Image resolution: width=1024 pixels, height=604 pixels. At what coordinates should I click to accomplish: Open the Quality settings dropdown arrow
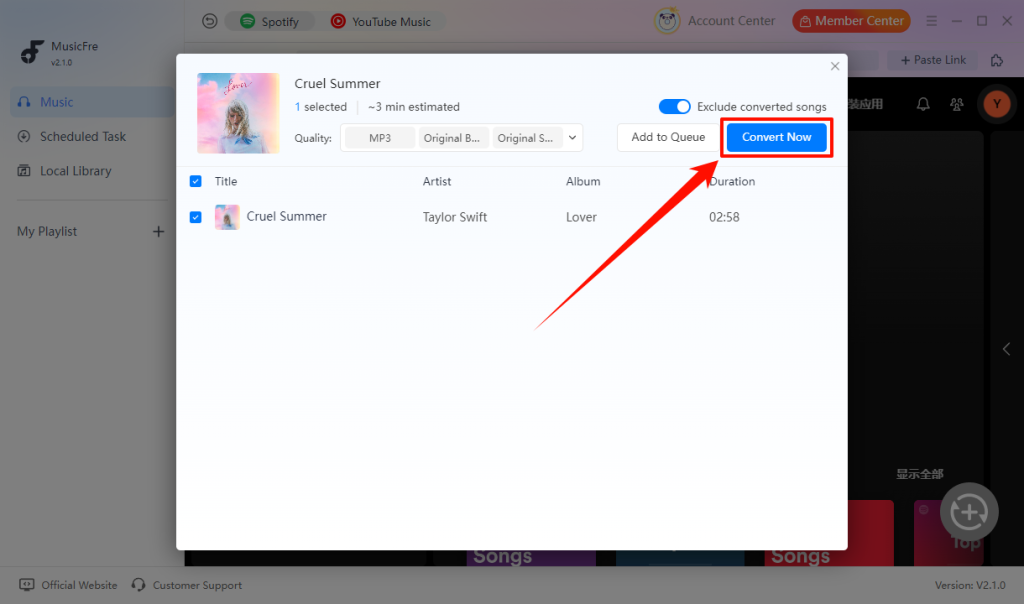[x=572, y=138]
